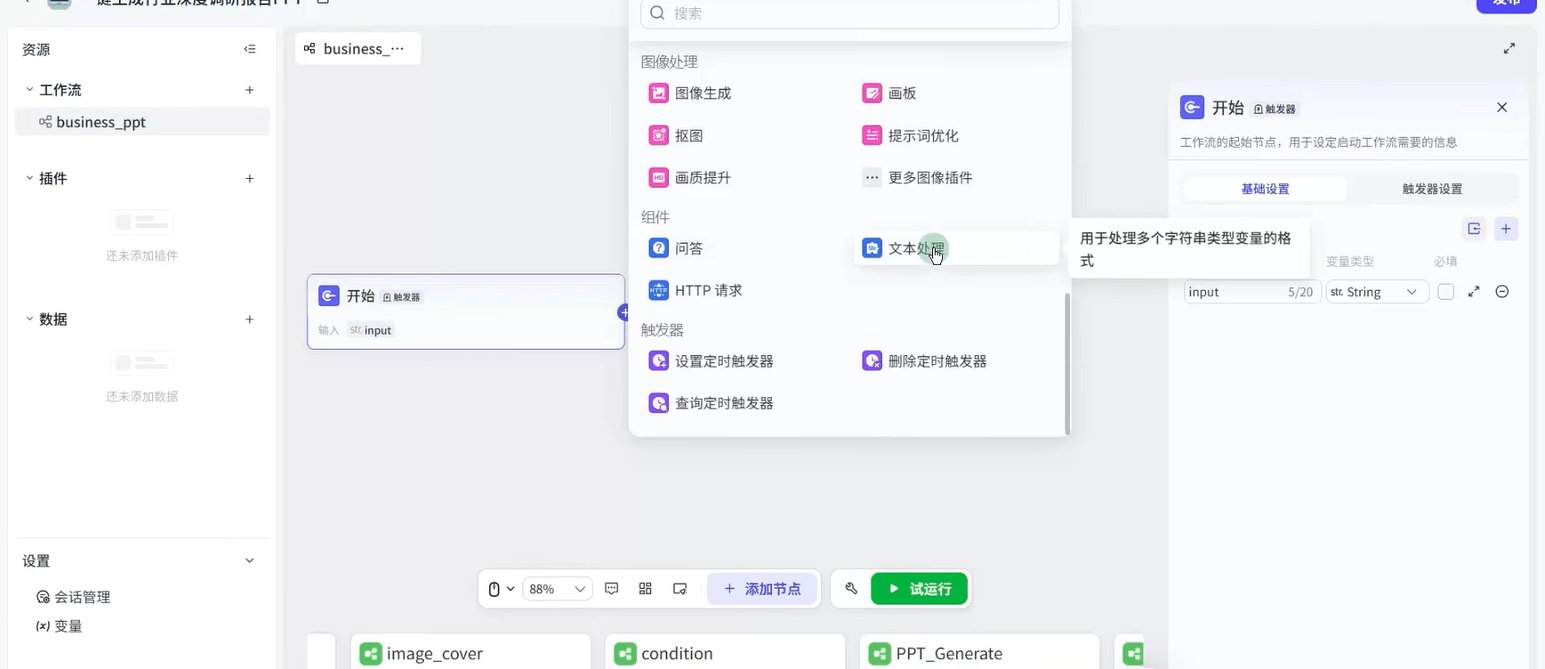This screenshot has height=669, width=1545.
Task: Switch to the 触发器设置 tab
Action: tap(1432, 189)
